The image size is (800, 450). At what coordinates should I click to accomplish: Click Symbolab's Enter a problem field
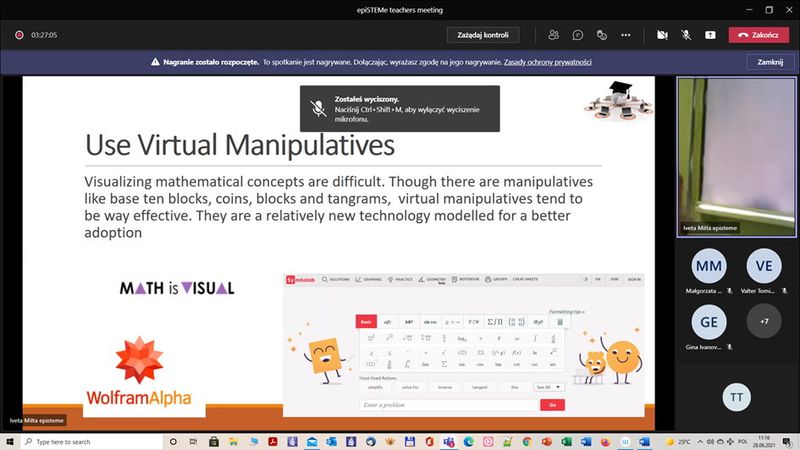tap(449, 405)
